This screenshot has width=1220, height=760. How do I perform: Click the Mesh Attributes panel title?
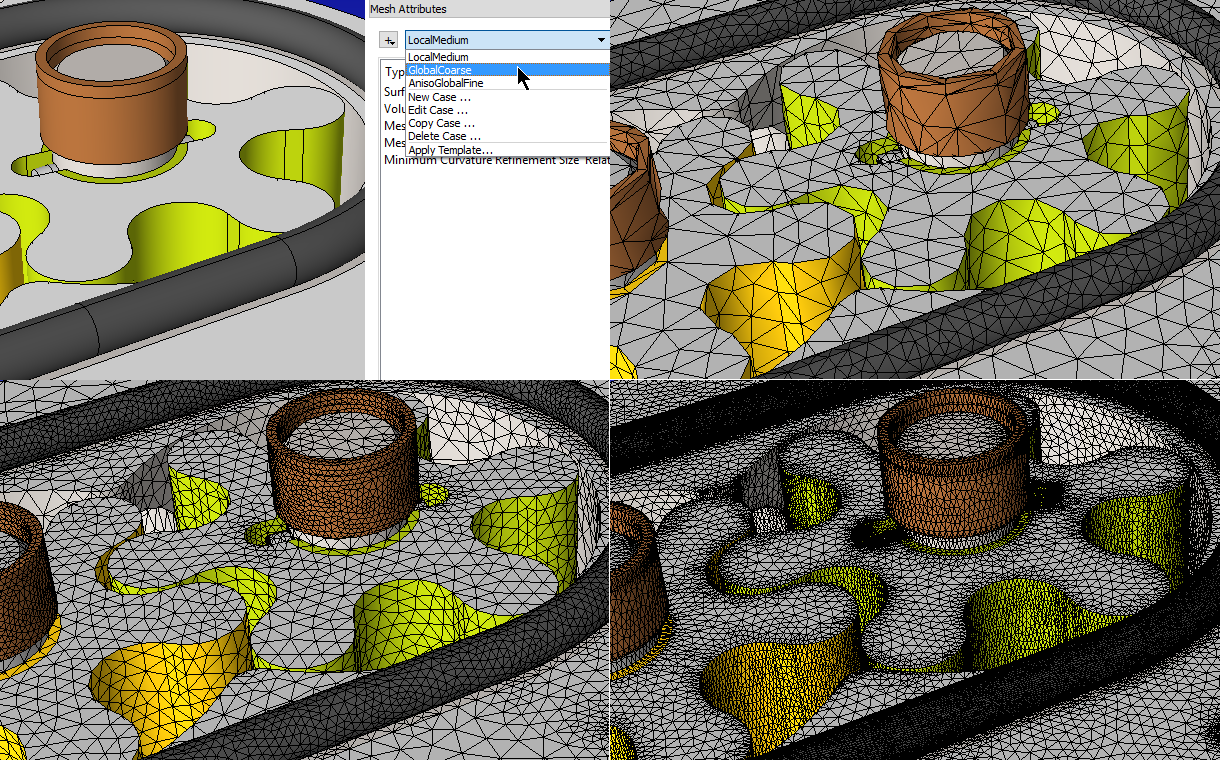coord(406,9)
